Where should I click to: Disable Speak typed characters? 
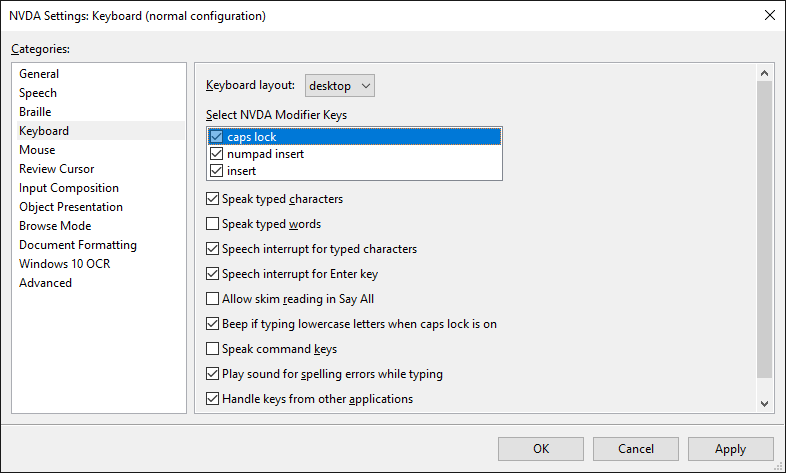tap(213, 199)
